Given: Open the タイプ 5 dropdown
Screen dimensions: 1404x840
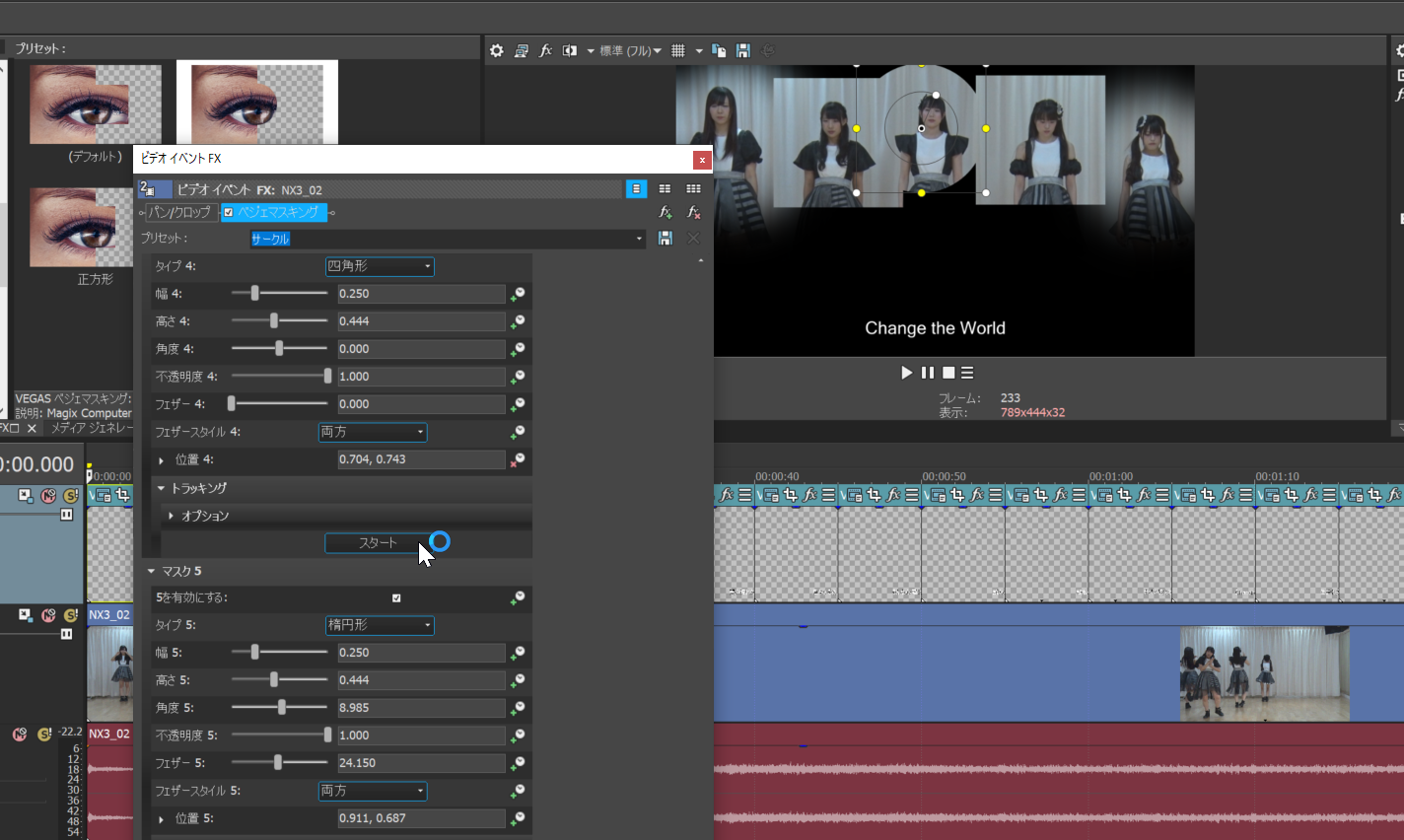Looking at the screenshot, I should (380, 625).
